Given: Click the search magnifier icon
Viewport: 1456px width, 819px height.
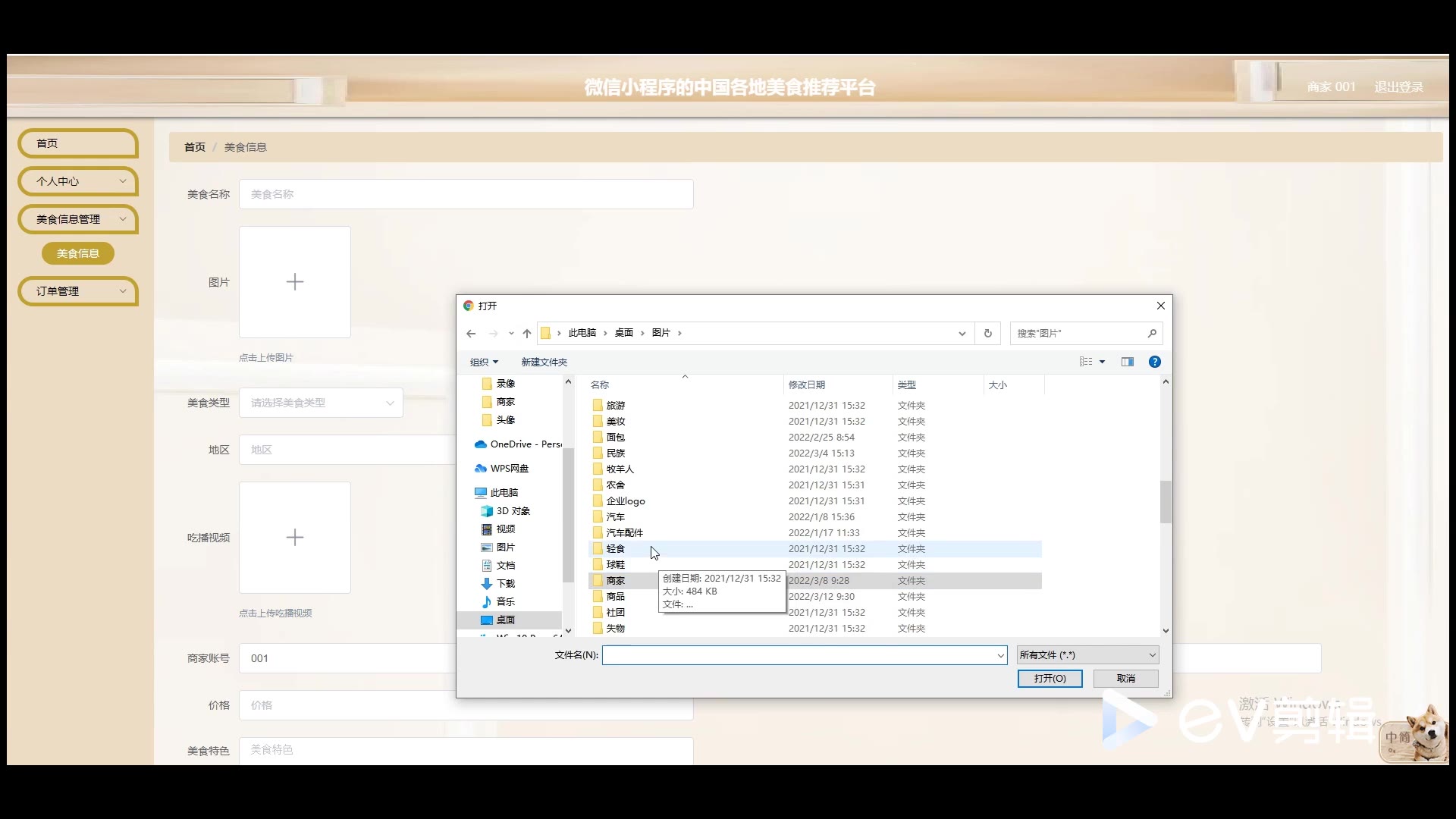Looking at the screenshot, I should click(1152, 334).
